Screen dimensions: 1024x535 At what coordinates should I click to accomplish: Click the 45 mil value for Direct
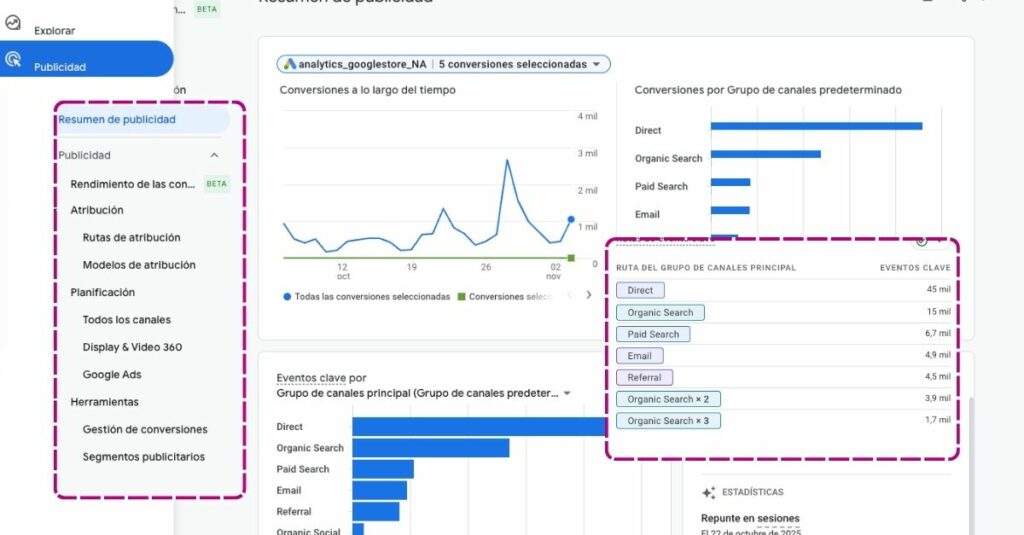click(x=938, y=289)
